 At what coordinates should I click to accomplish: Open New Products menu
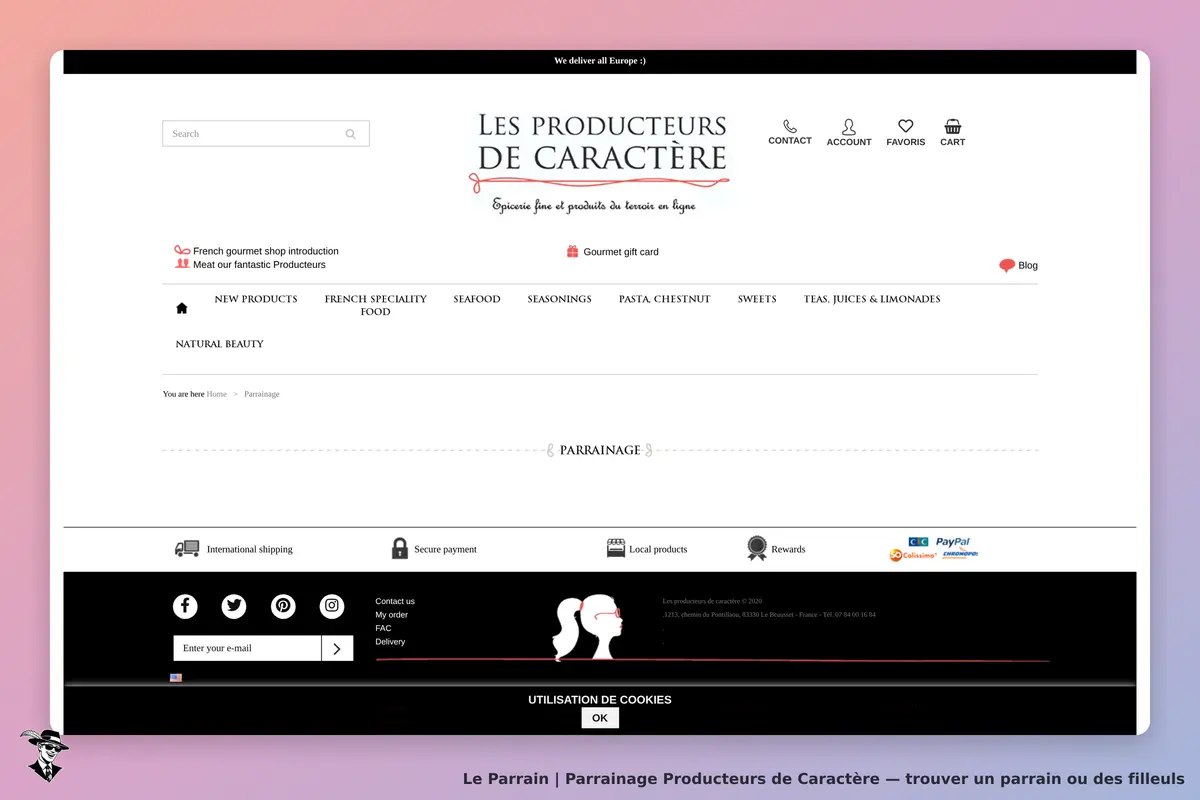[256, 299]
